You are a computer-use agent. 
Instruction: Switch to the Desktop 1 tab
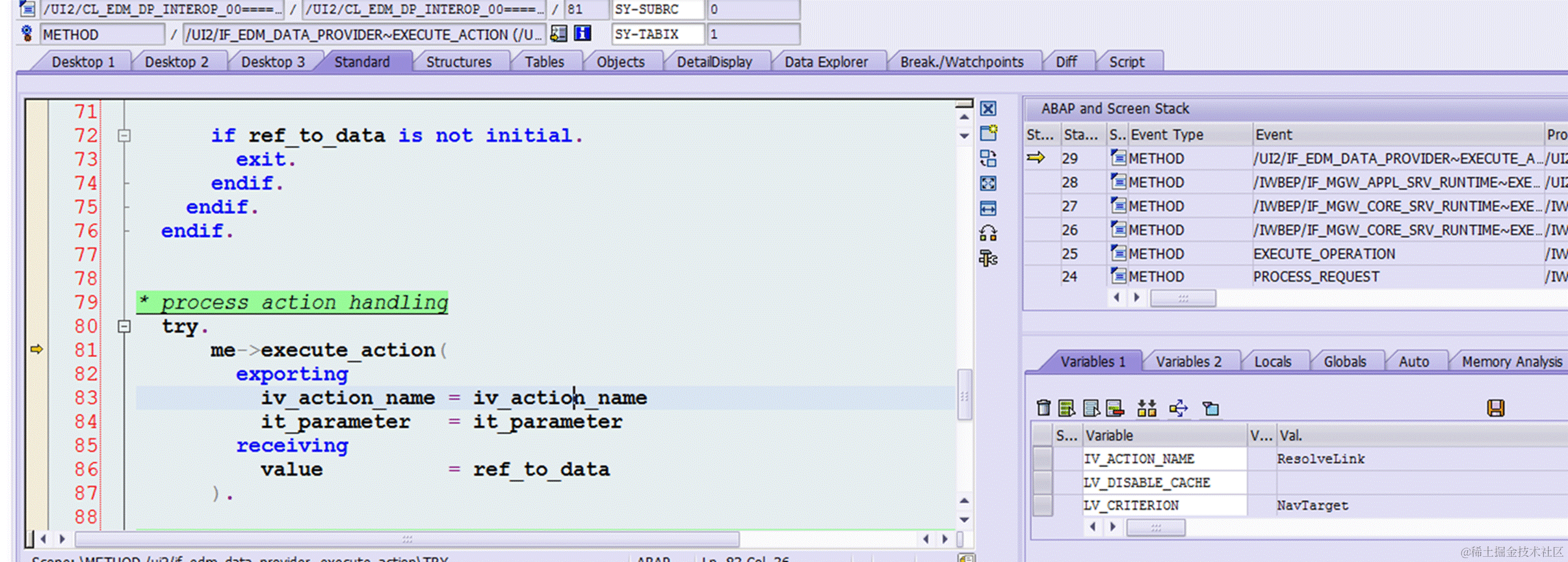coord(83,62)
